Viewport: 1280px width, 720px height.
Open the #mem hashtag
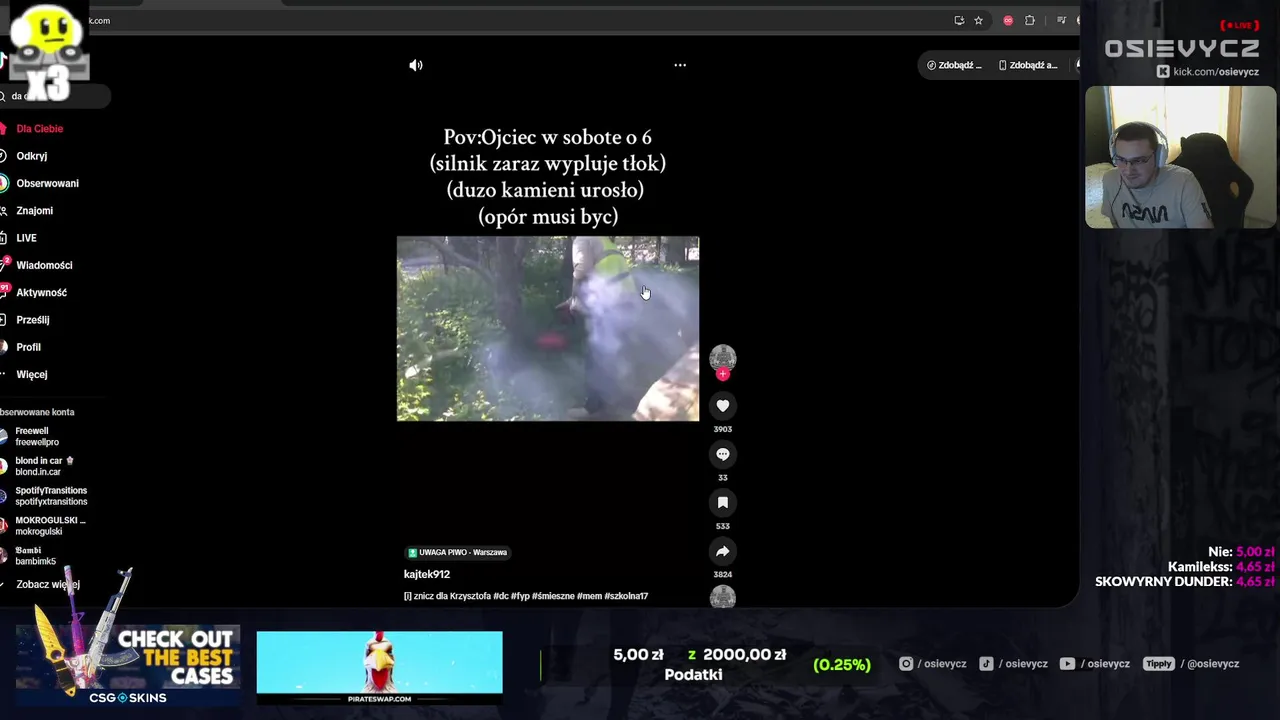(x=589, y=596)
